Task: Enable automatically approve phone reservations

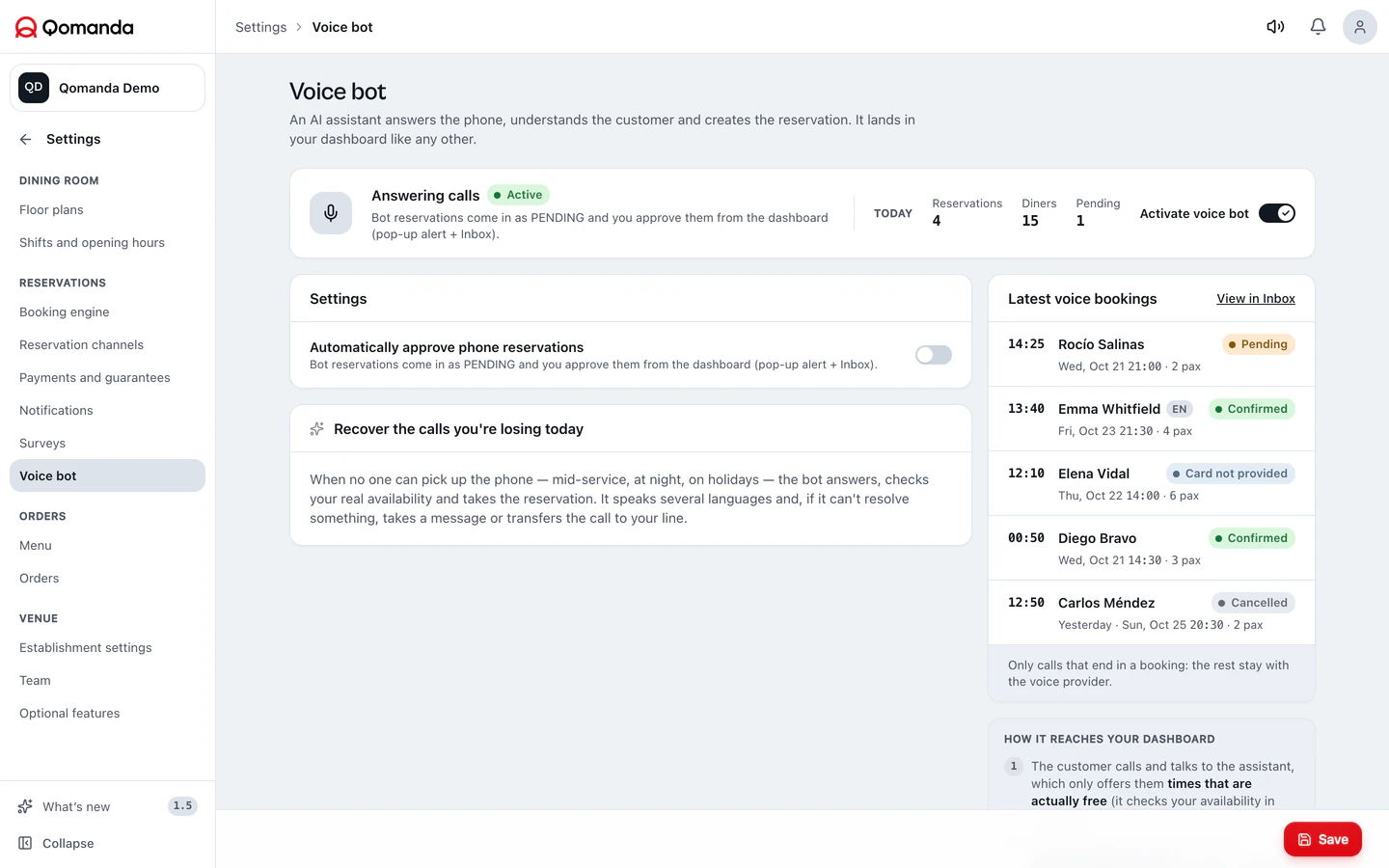Action: point(934,355)
